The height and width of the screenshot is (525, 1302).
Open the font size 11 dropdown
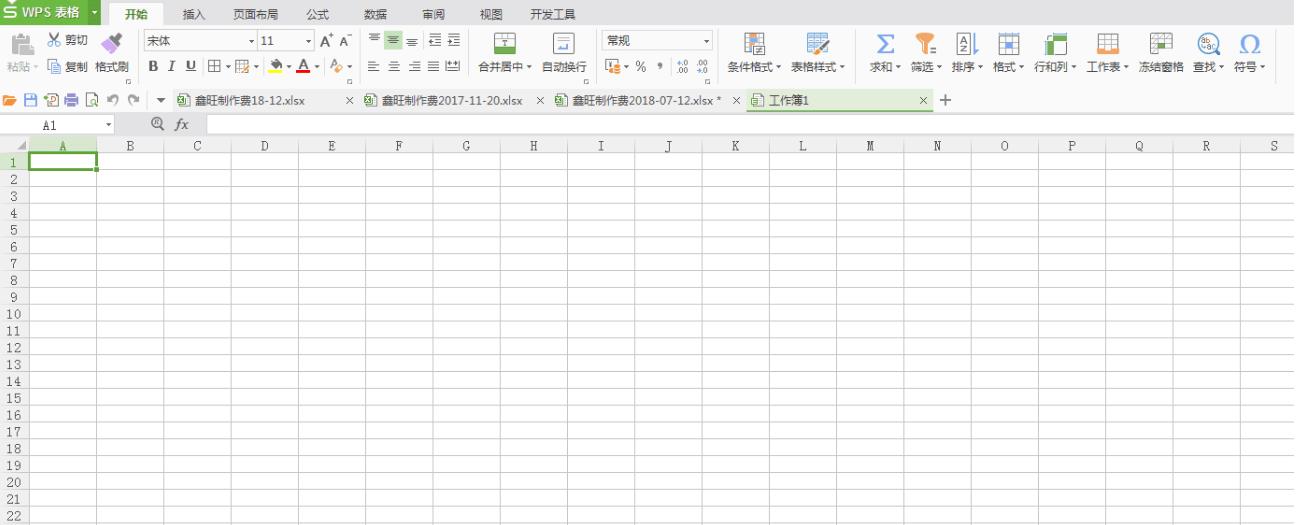click(308, 41)
